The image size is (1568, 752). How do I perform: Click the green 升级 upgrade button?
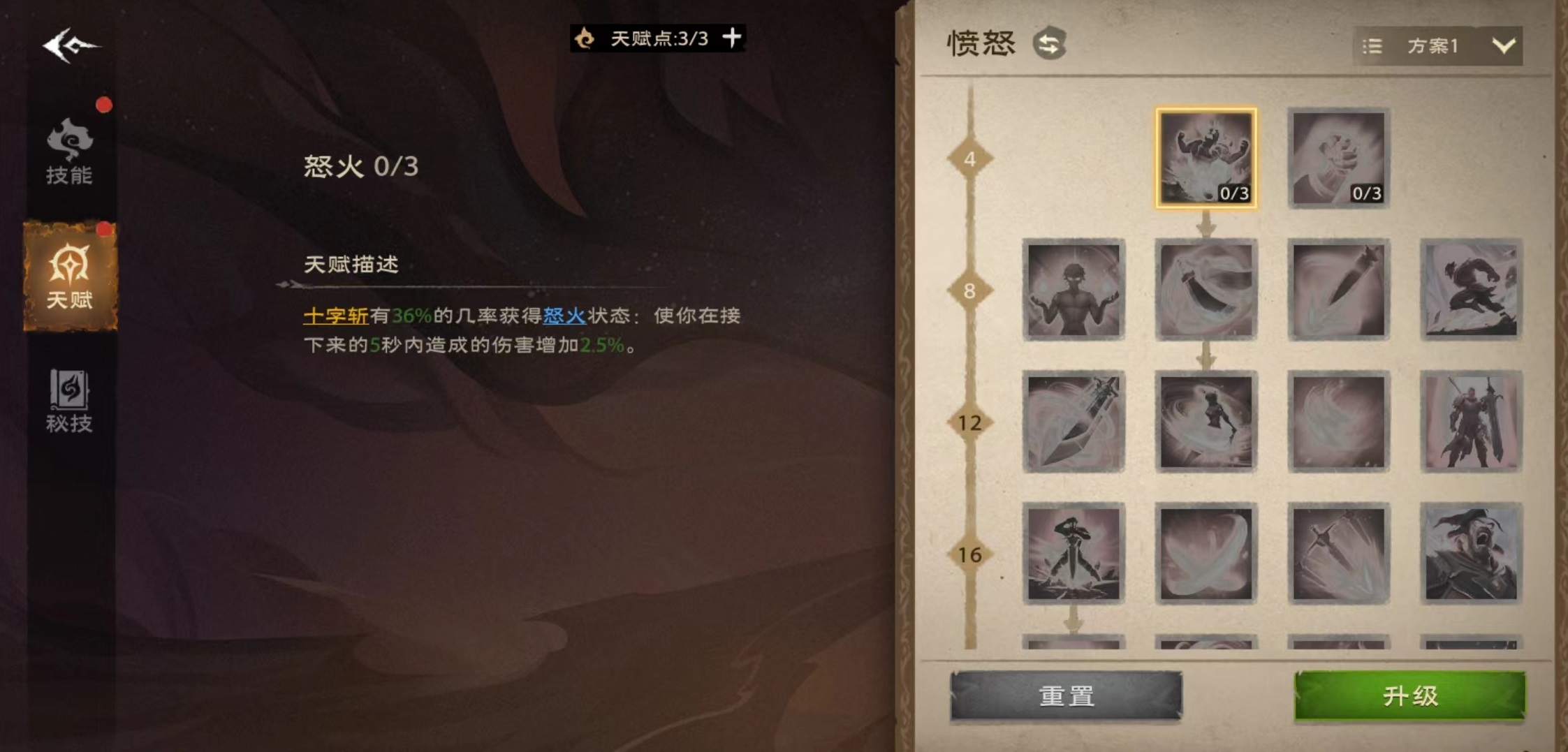click(1409, 695)
